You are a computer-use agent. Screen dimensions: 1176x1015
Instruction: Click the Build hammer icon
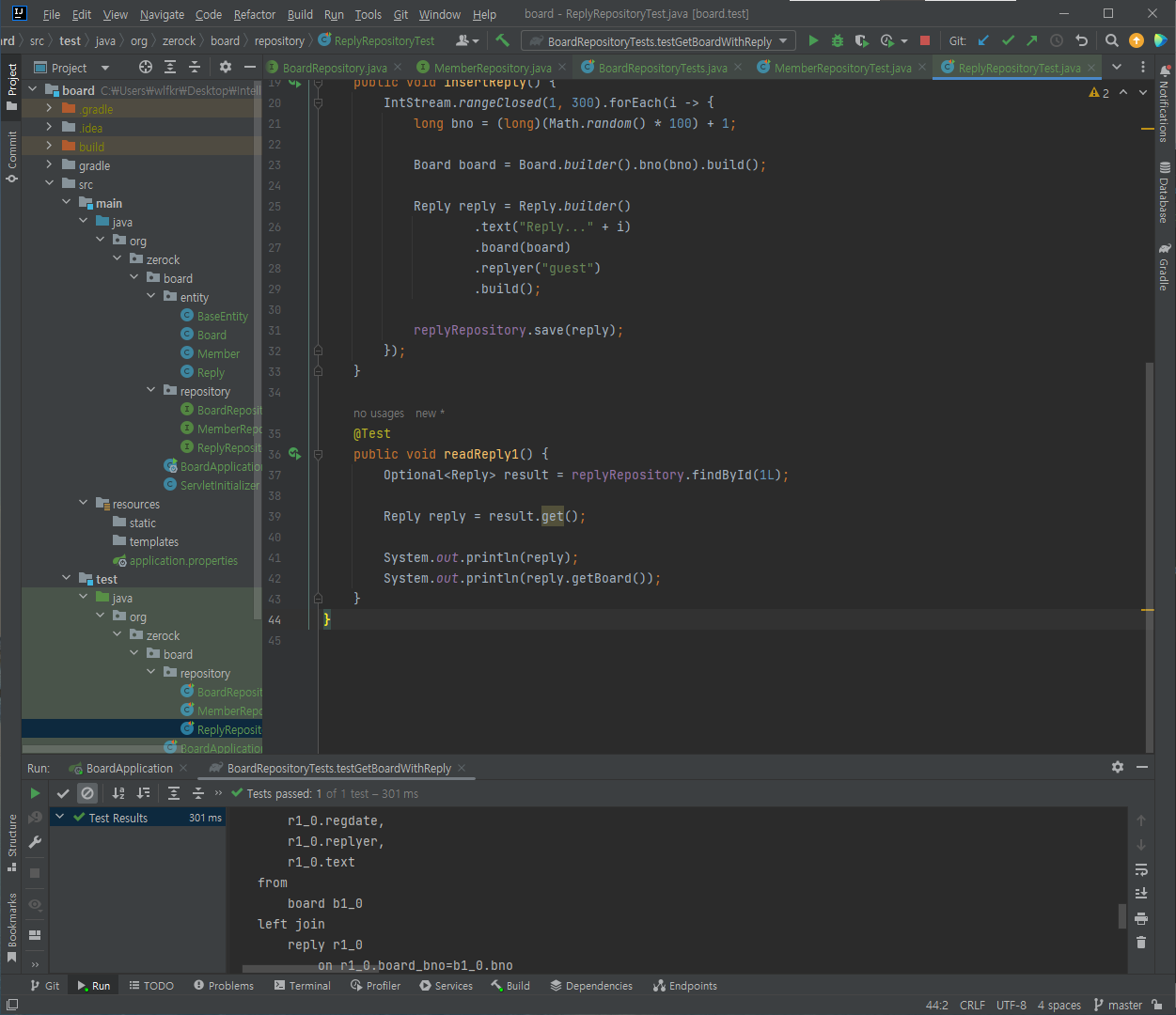[502, 40]
